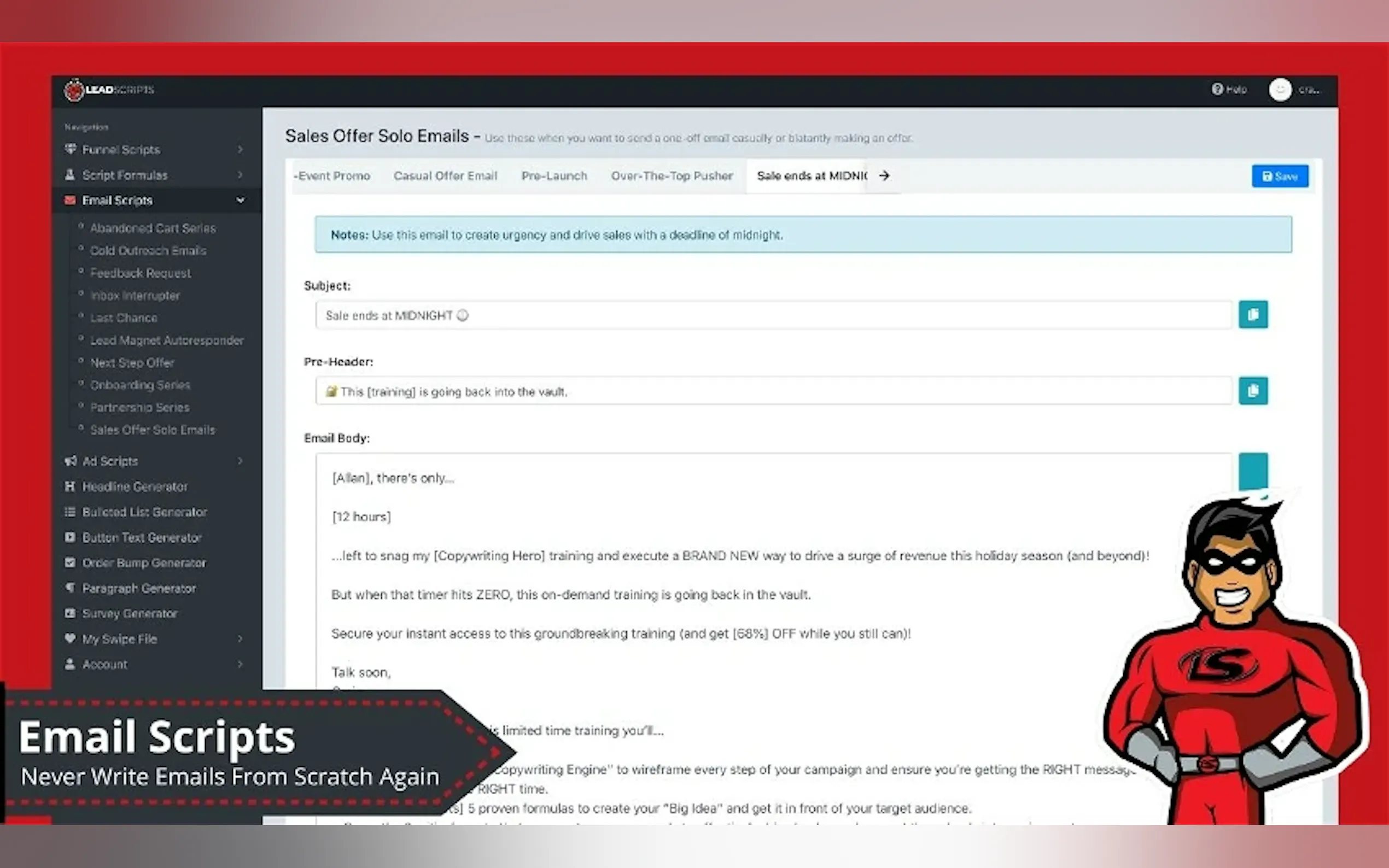Screen dimensions: 1389x868
Task: Click the copy icon beside Subject field
Action: click(x=1252, y=315)
